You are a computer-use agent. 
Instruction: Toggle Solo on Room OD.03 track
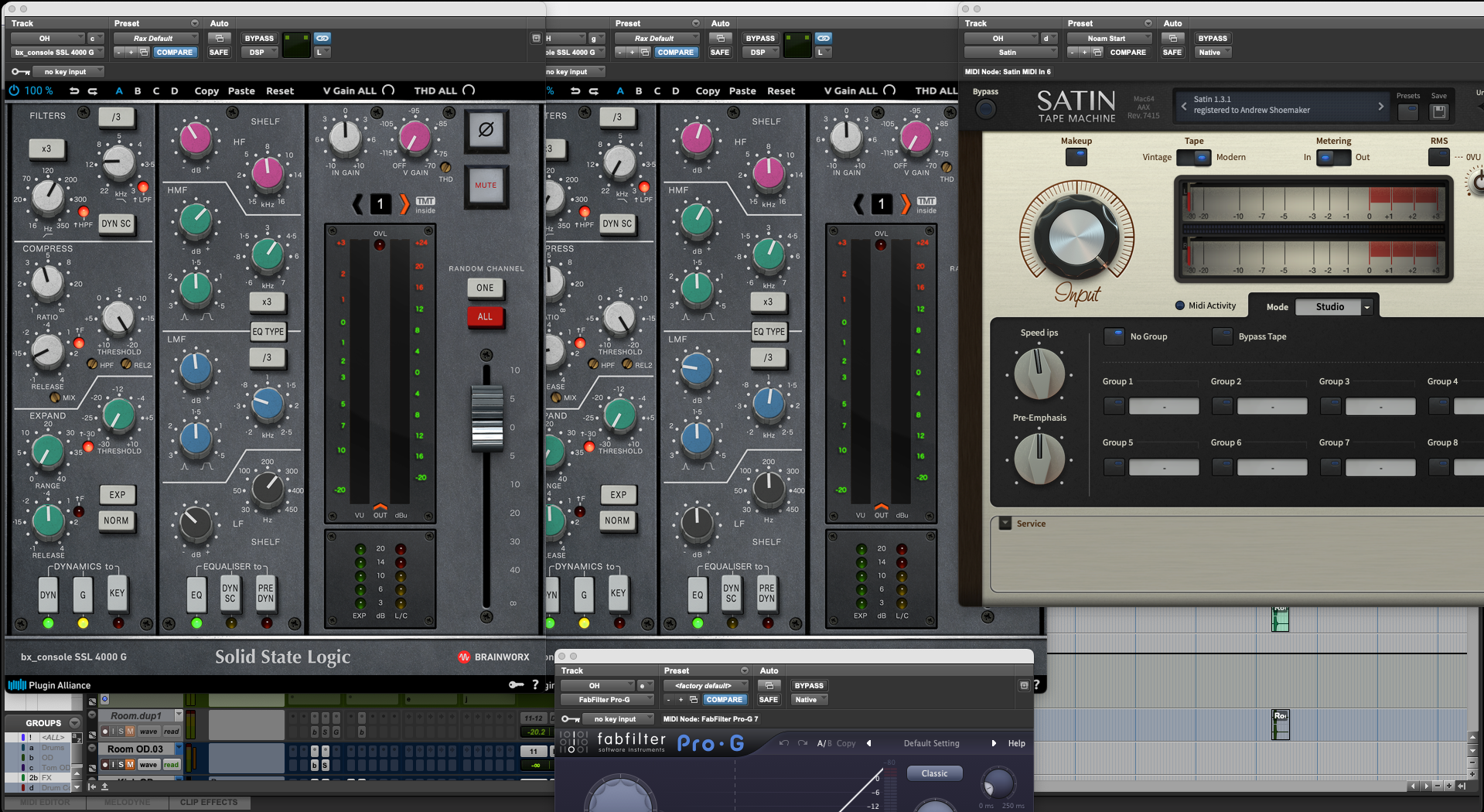click(121, 764)
